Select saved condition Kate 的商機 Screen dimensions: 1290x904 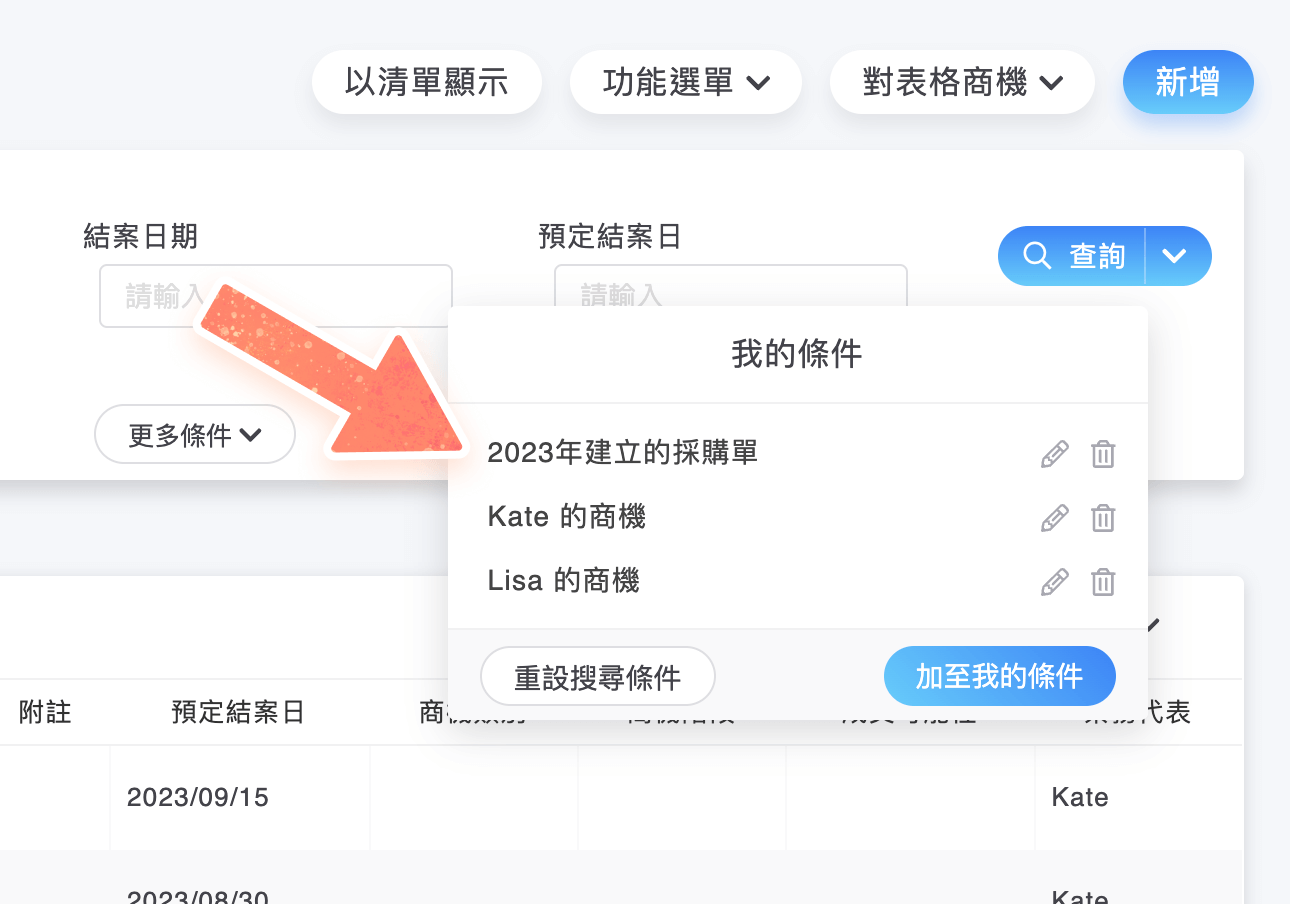(x=566, y=517)
